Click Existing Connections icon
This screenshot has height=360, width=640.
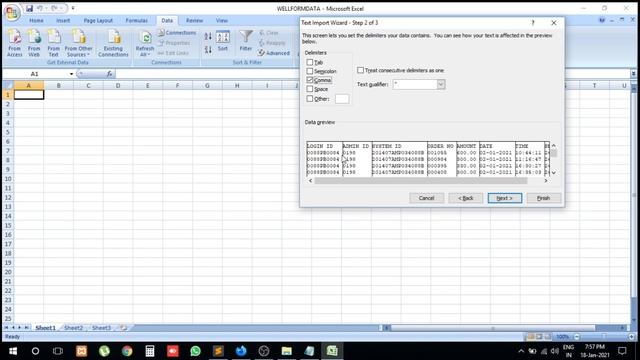(113, 43)
